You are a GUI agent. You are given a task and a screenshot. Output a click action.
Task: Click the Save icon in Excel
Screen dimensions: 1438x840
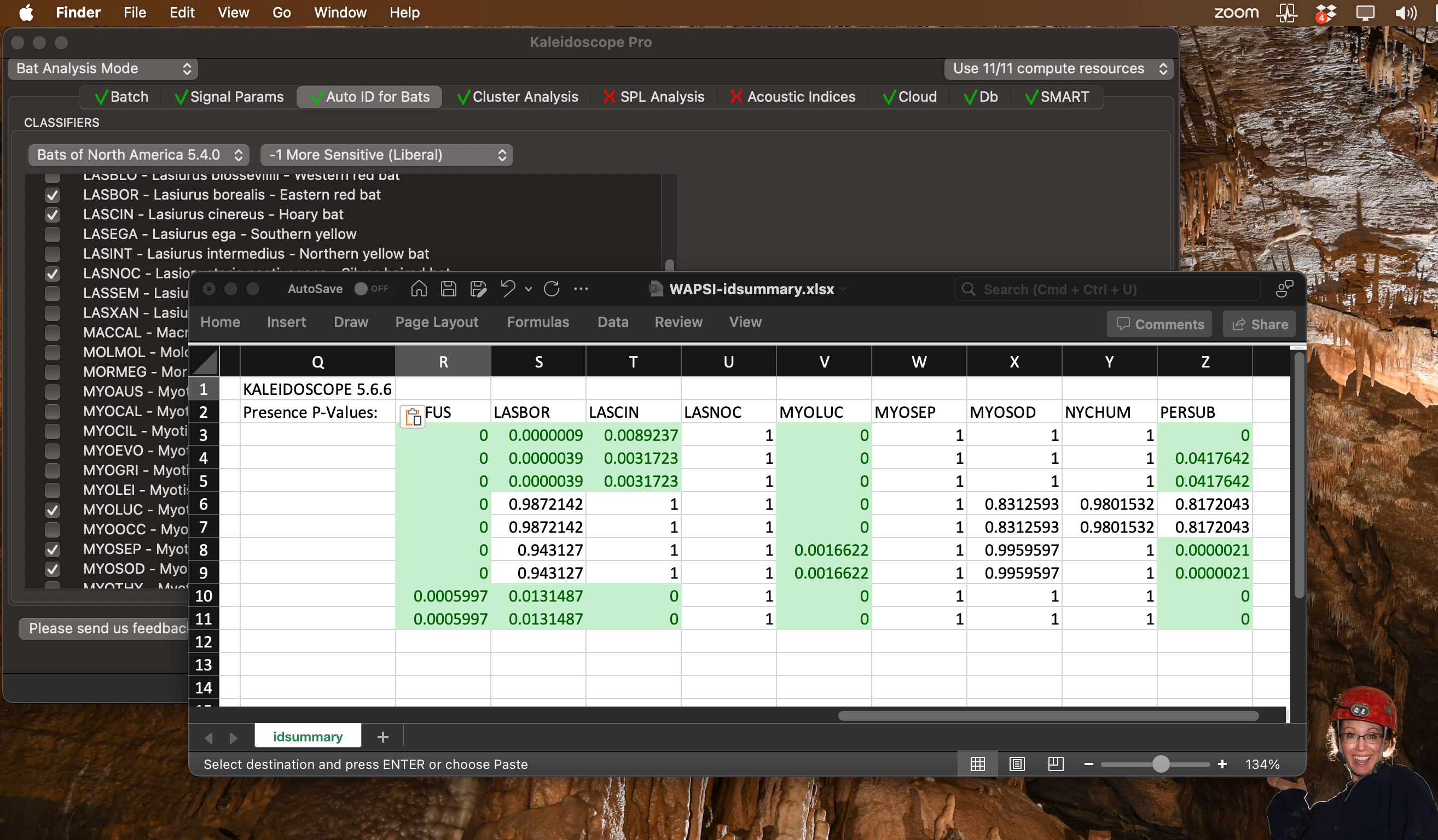pos(448,289)
